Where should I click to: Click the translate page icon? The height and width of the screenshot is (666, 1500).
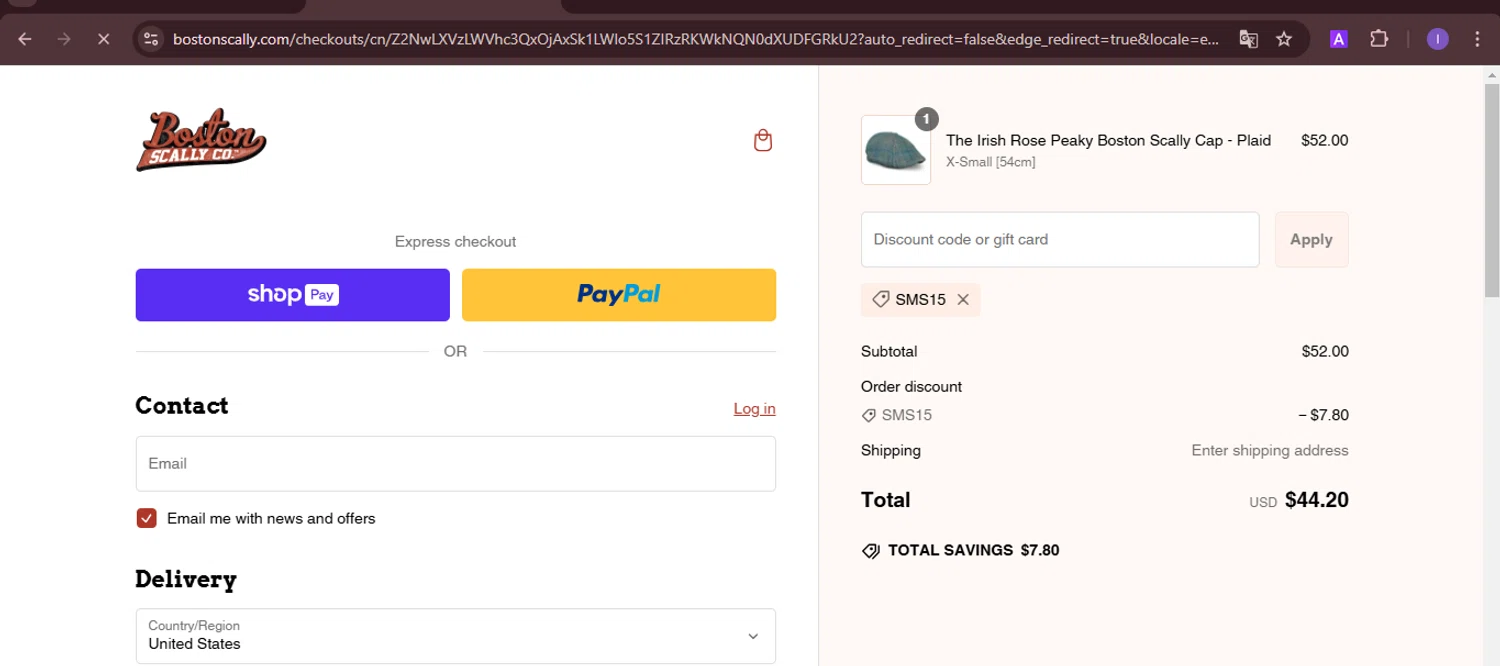(x=1248, y=39)
